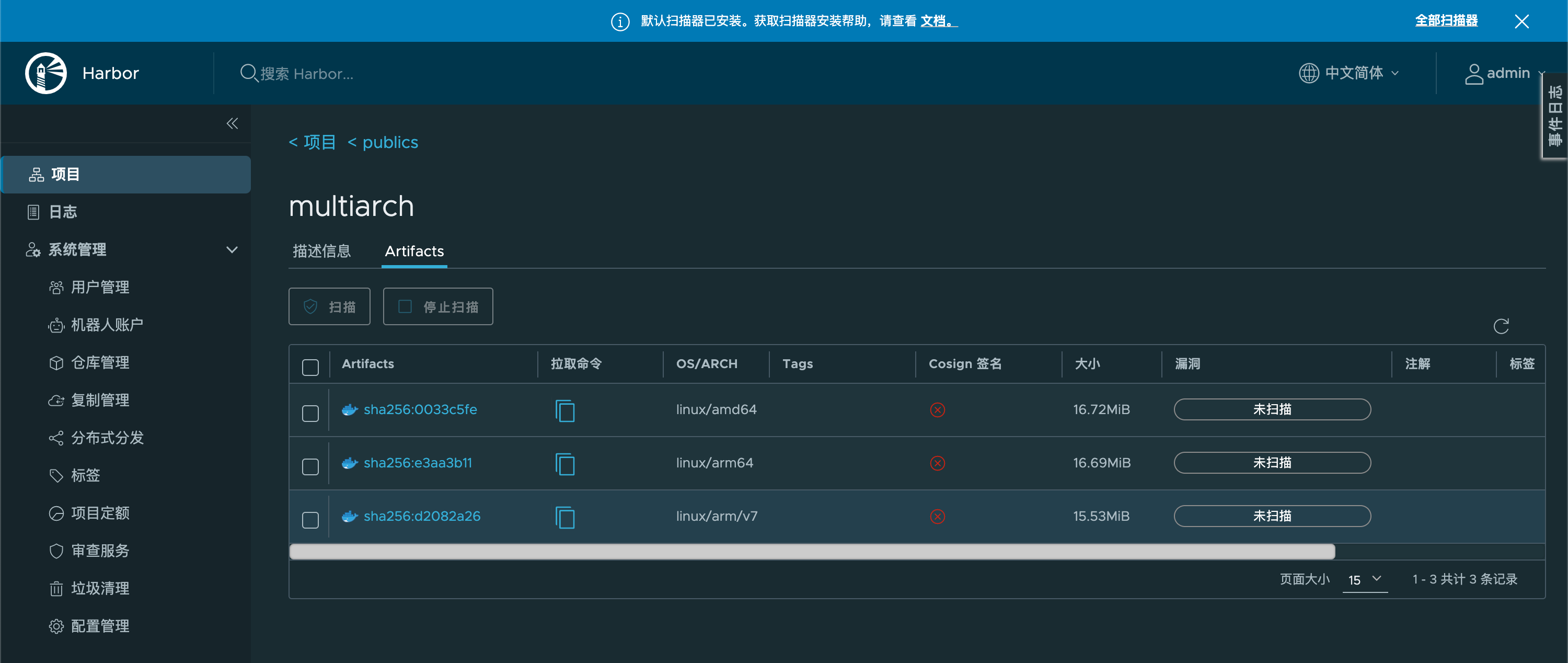1568x663 pixels.
Task: Click the Tags column header
Action: (x=798, y=363)
